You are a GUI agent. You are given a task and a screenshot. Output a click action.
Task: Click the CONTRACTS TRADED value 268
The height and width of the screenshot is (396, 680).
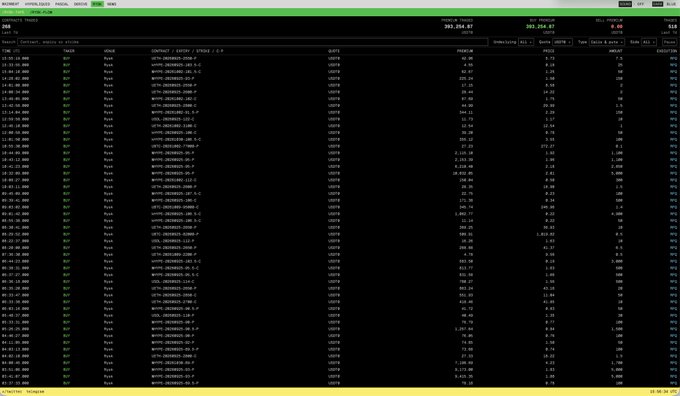coord(6,26)
